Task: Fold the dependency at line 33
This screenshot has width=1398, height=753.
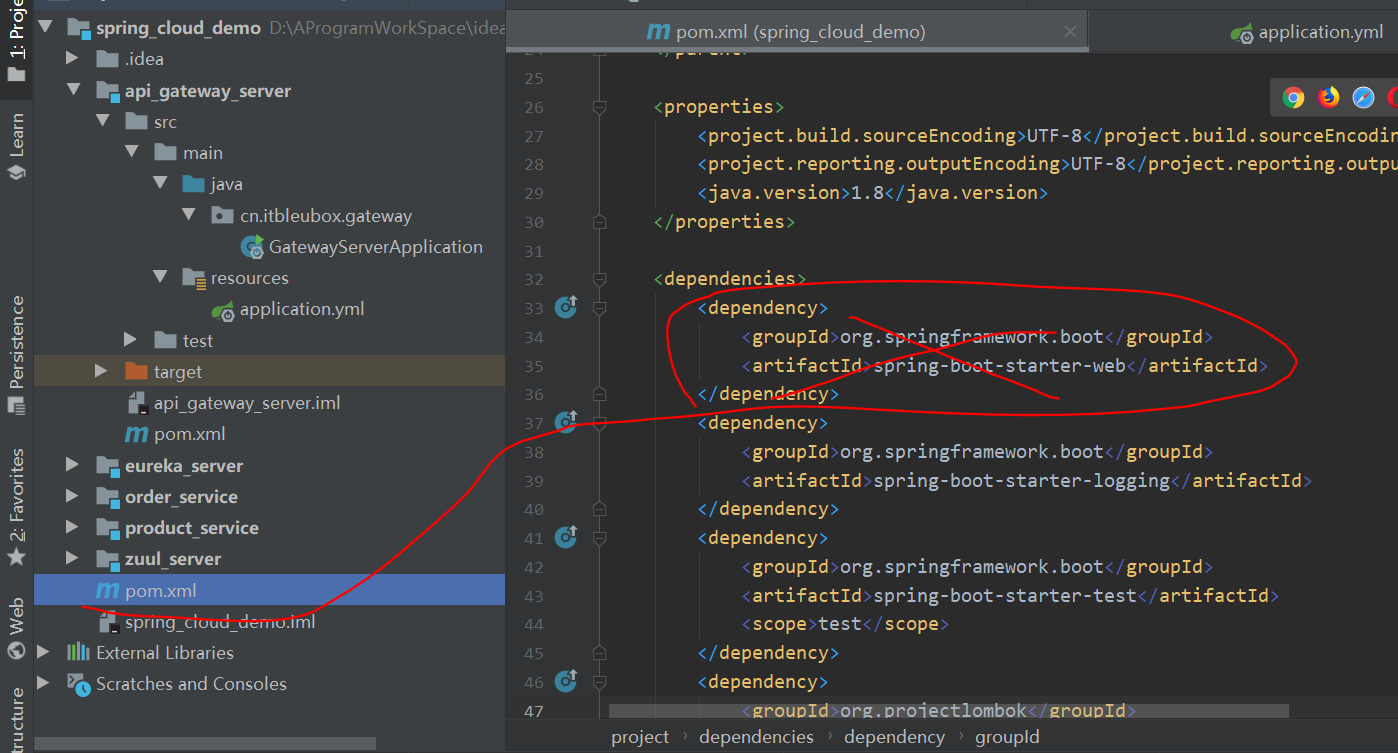Action: pos(599,308)
